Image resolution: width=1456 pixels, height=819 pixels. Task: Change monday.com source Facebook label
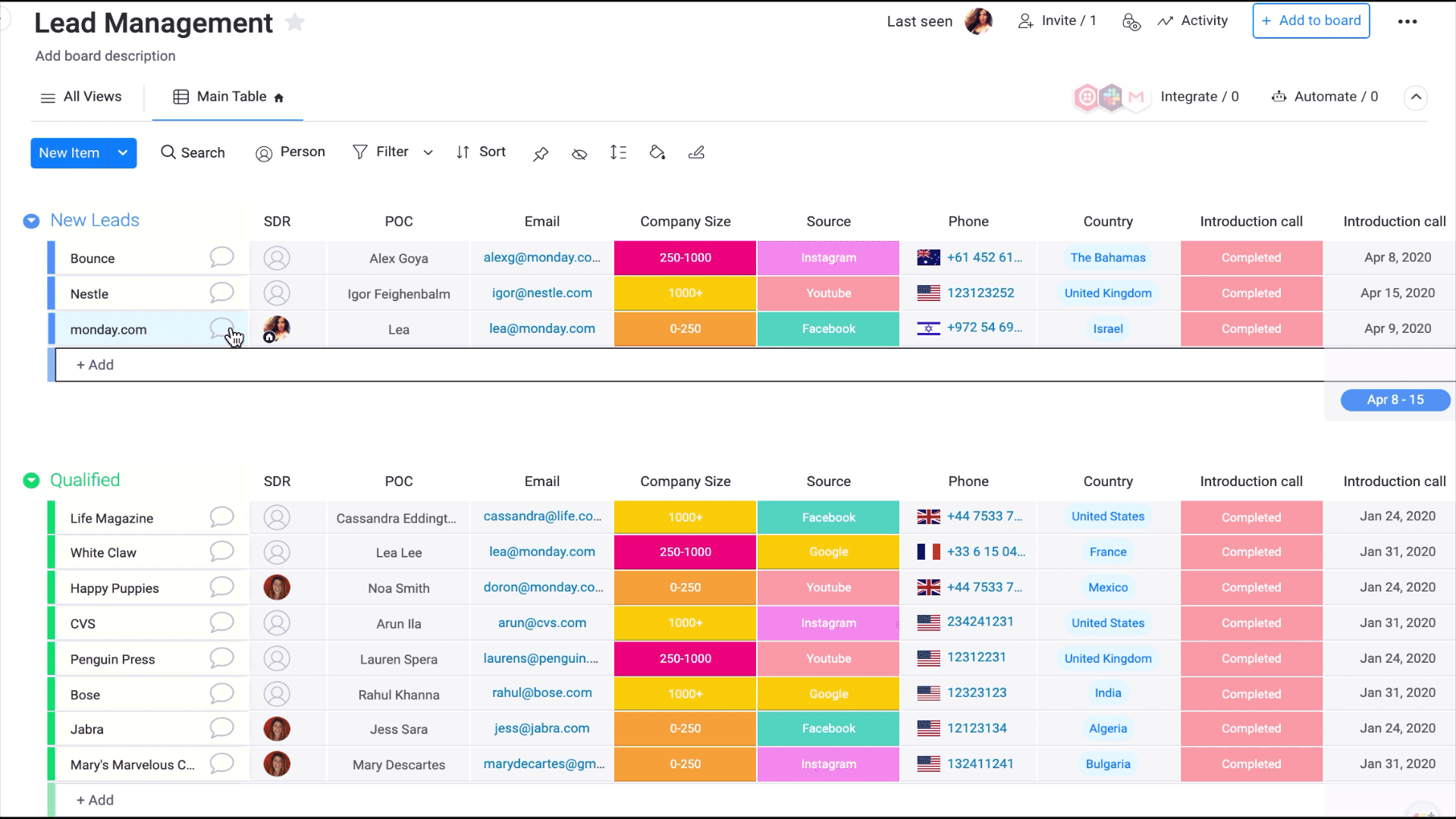(x=828, y=329)
